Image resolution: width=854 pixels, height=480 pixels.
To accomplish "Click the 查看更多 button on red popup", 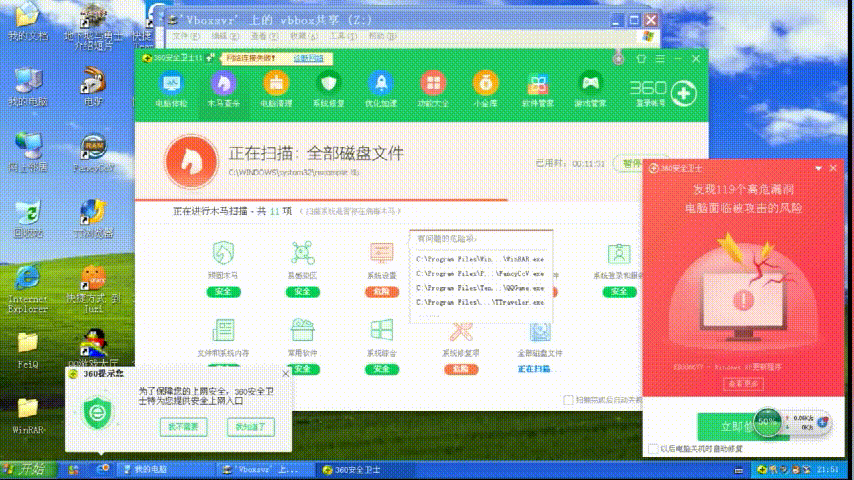I will coord(743,384).
